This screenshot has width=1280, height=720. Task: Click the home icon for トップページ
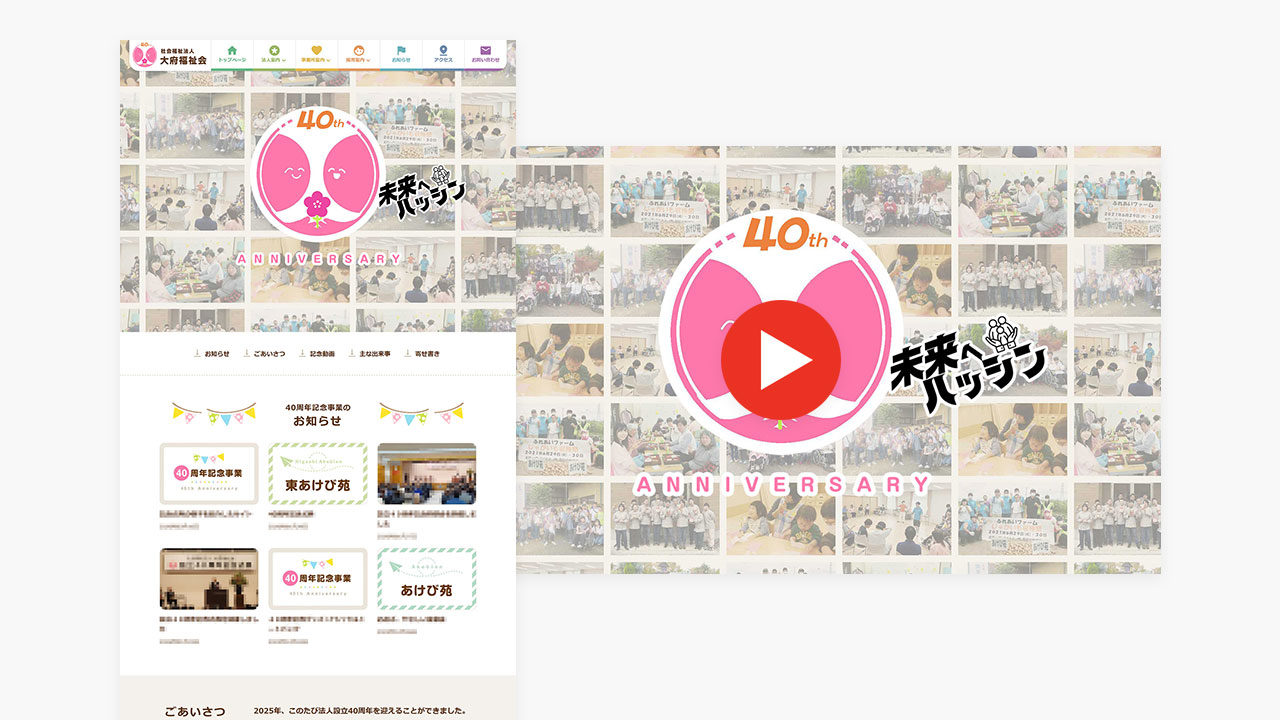(x=232, y=49)
